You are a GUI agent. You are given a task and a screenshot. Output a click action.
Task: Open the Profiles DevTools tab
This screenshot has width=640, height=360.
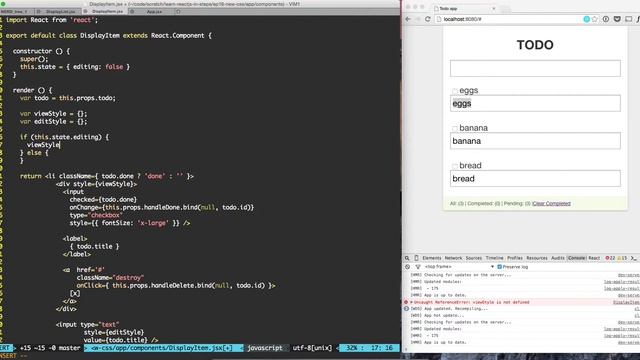(x=515, y=258)
